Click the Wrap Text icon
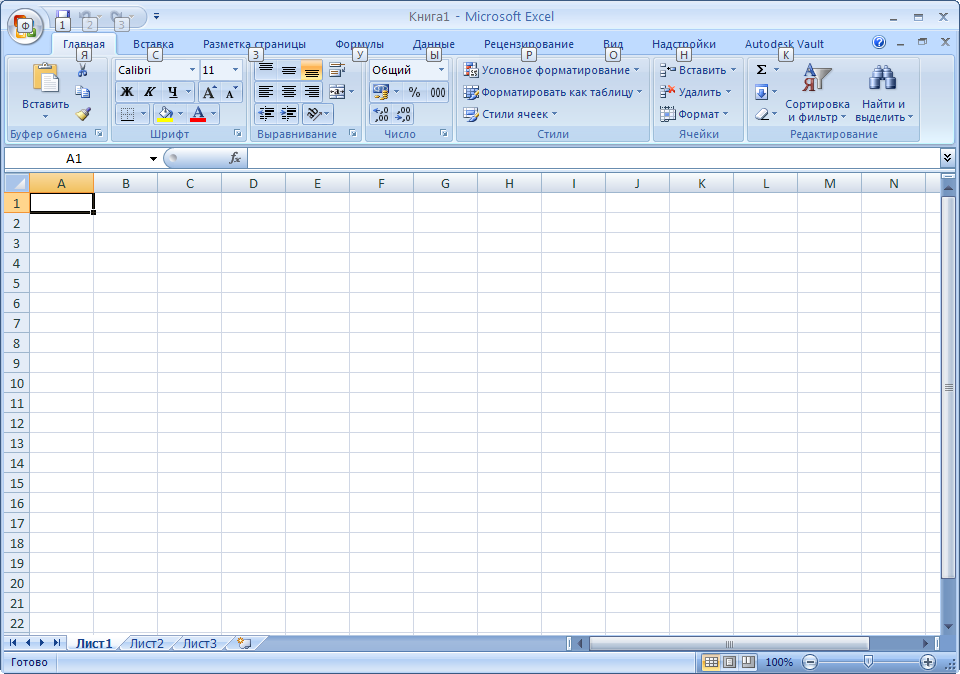Image resolution: width=960 pixels, height=674 pixels. pyautogui.click(x=337, y=70)
